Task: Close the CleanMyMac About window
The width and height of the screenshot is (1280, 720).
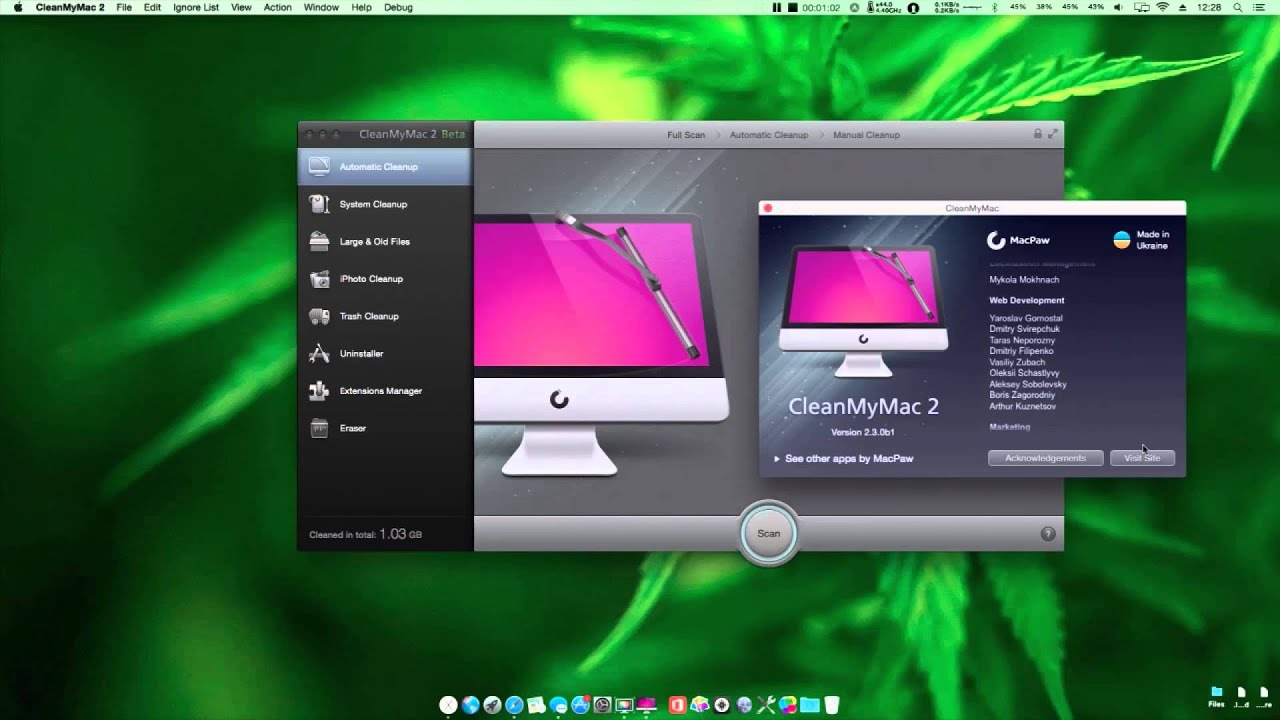Action: point(768,208)
